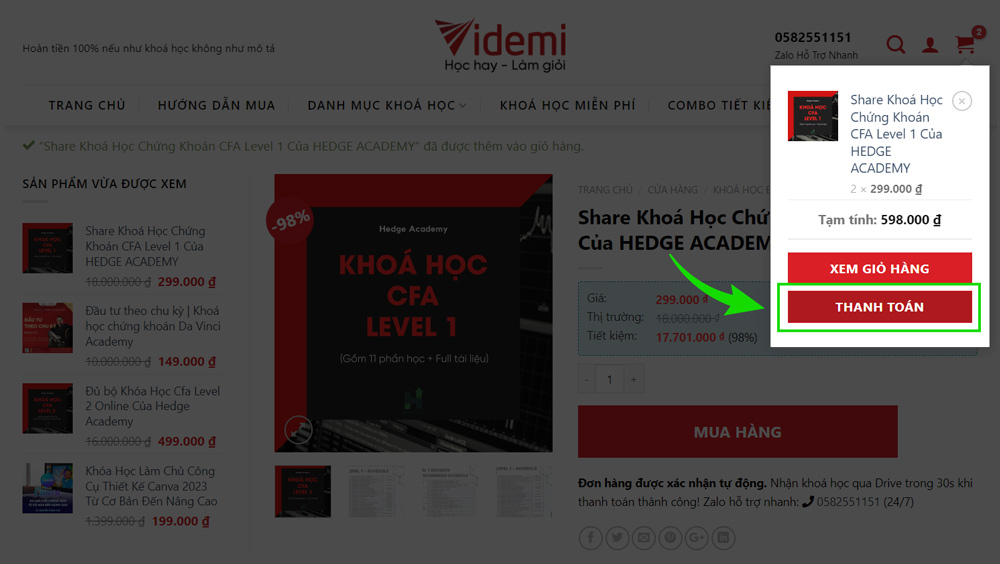Increase quantity with plus button

[x=633, y=379]
